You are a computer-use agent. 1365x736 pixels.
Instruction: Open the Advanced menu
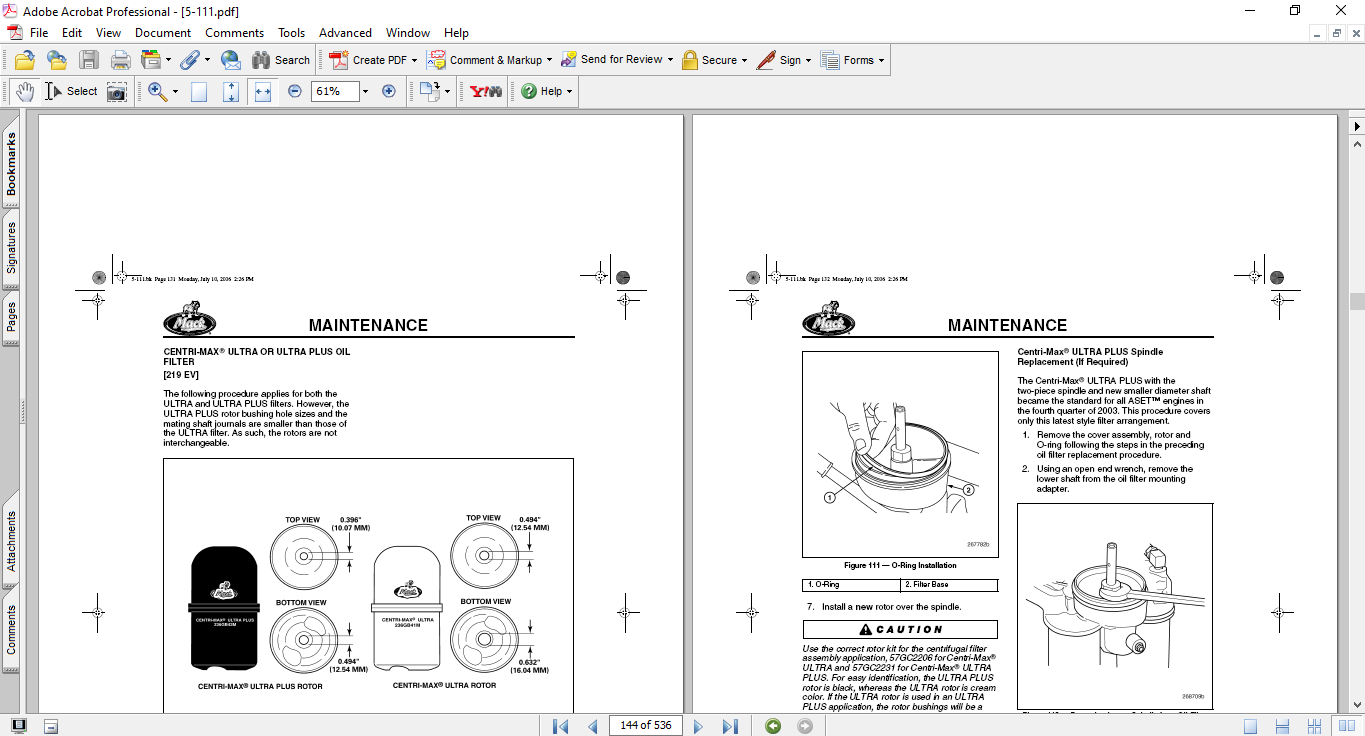tap(345, 33)
